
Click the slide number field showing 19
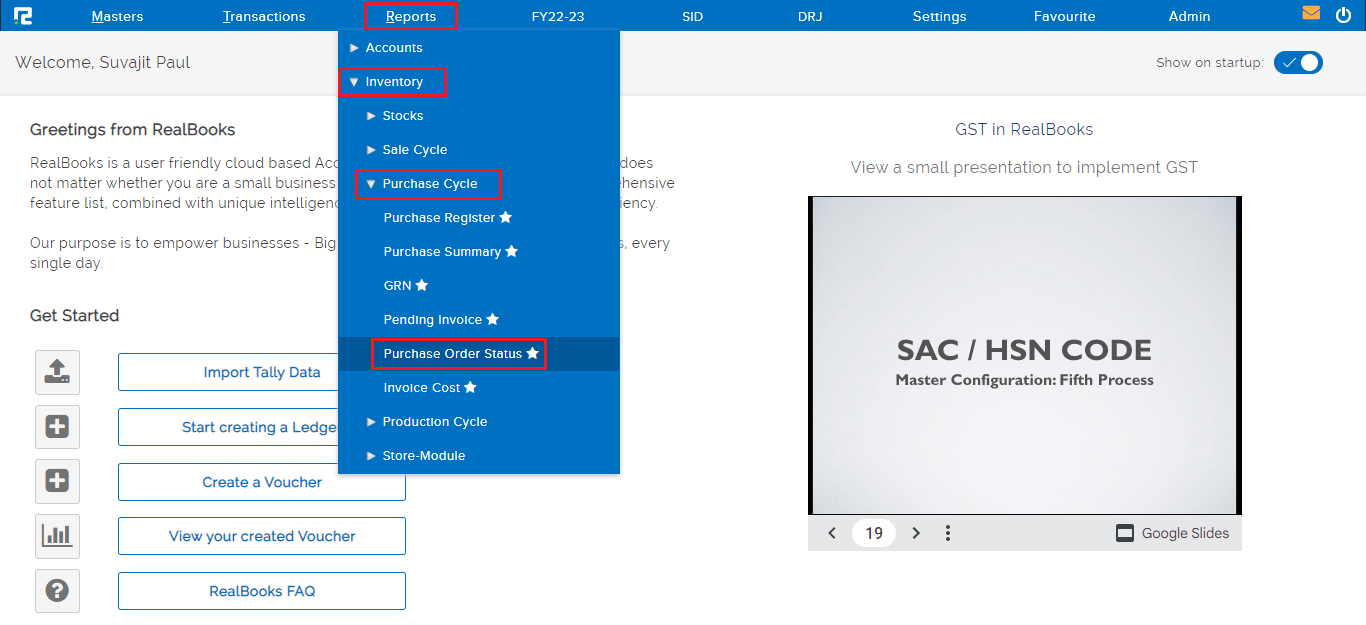pyautogui.click(x=874, y=533)
